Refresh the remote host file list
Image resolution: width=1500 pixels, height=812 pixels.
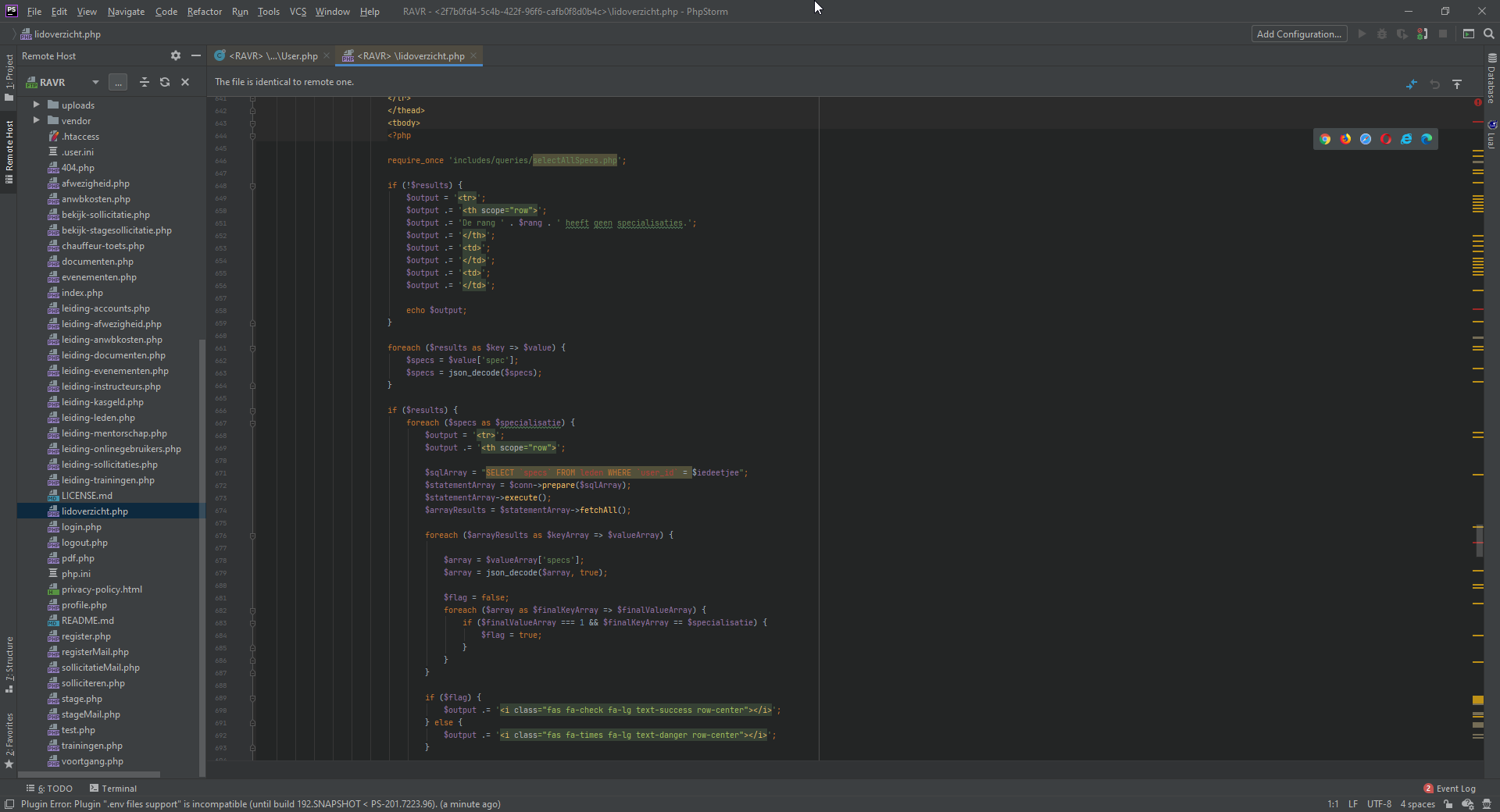(165, 82)
